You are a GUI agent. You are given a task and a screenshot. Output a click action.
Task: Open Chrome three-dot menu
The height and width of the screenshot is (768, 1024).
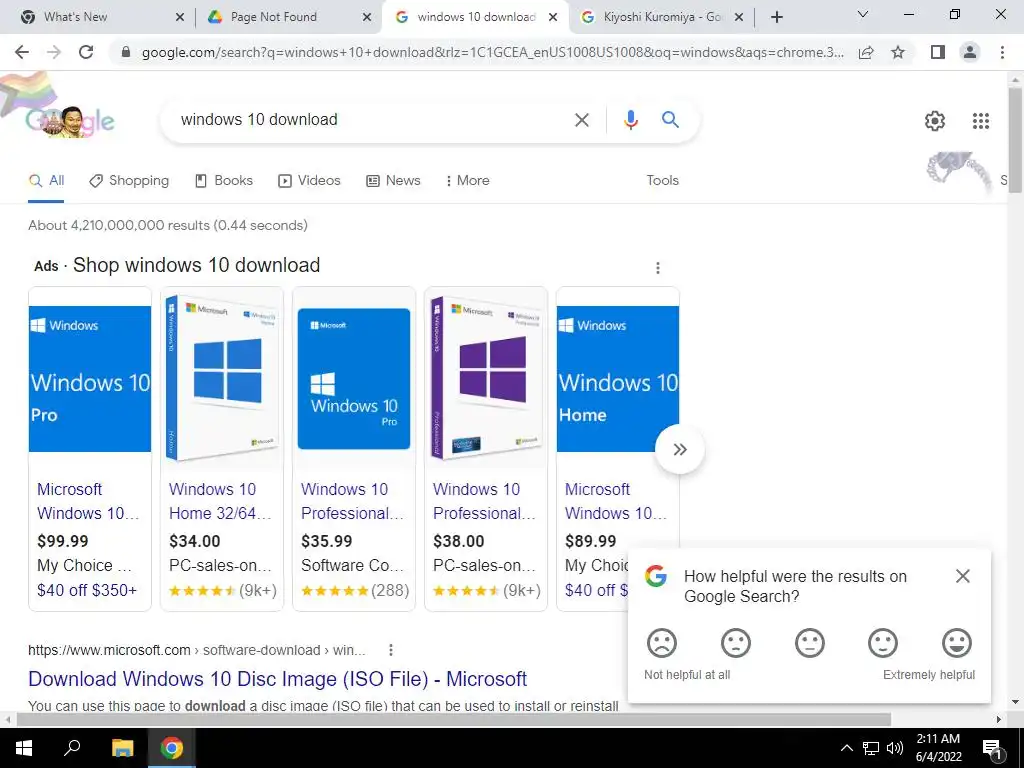tap(1002, 52)
